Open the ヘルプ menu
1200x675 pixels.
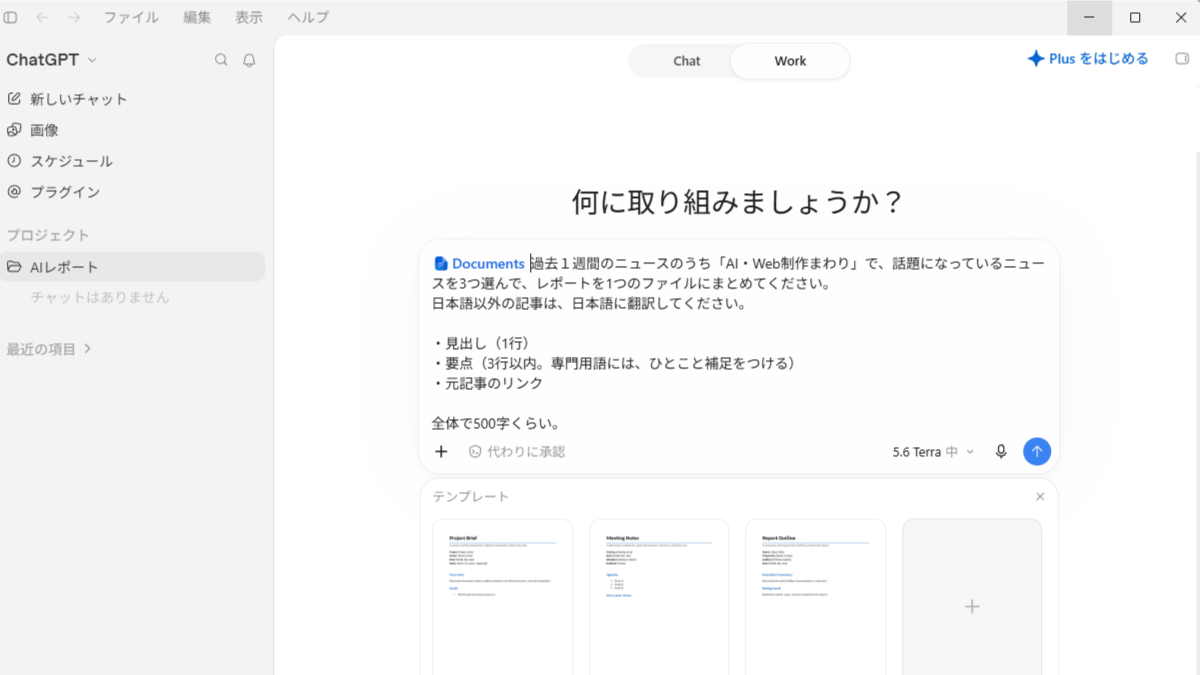[308, 17]
